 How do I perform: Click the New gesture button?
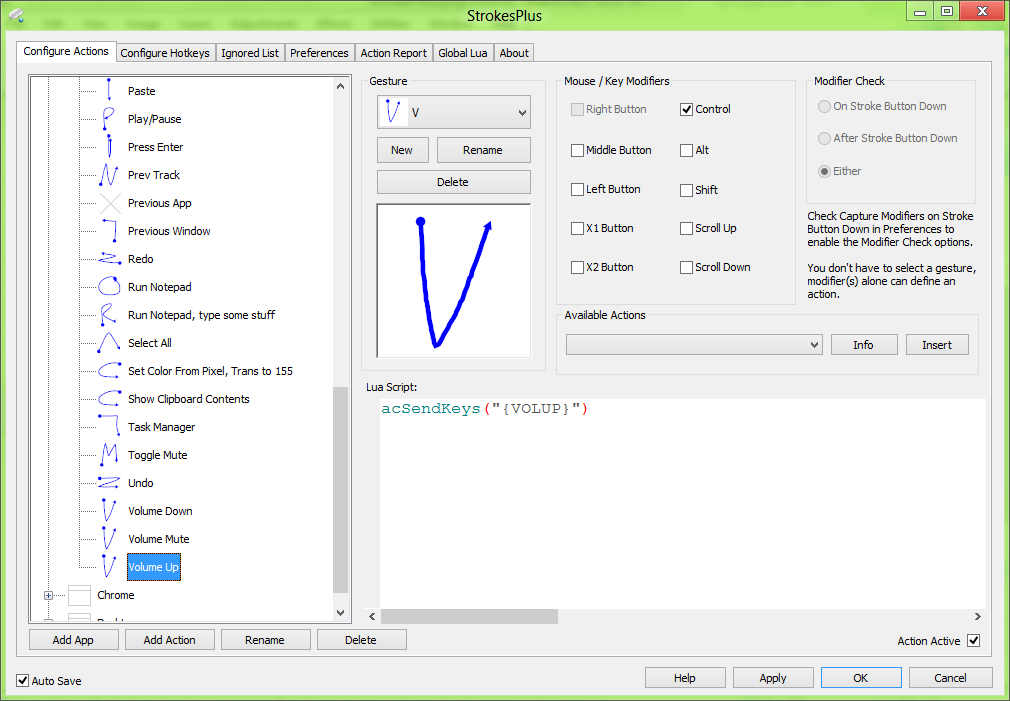[x=402, y=149]
